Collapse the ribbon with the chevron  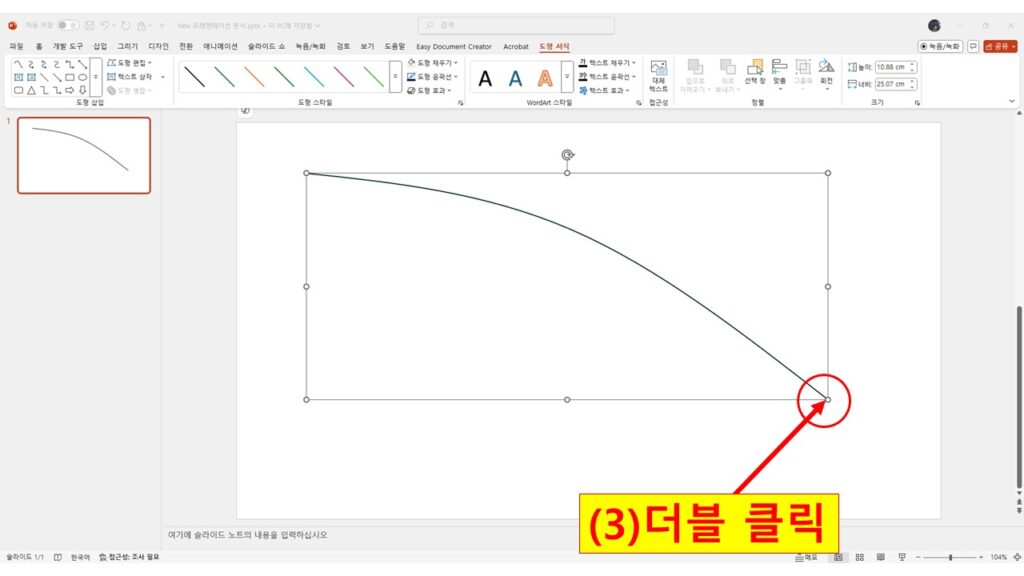pyautogui.click(x=1012, y=101)
